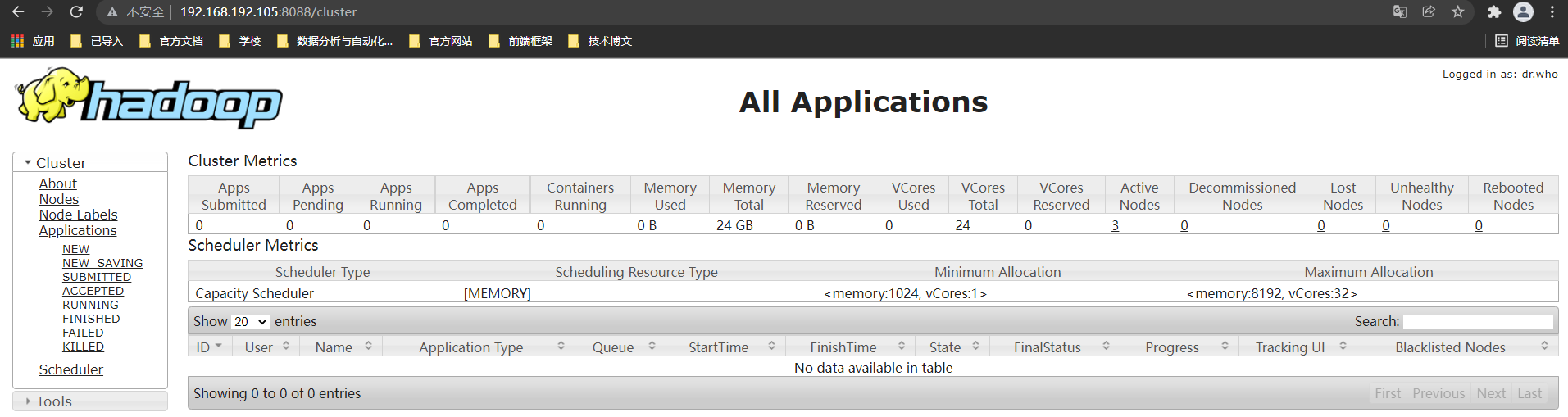Screen dimensions: 1568x417
Task: Open the 前端框架 bookmark folder
Action: click(x=520, y=41)
